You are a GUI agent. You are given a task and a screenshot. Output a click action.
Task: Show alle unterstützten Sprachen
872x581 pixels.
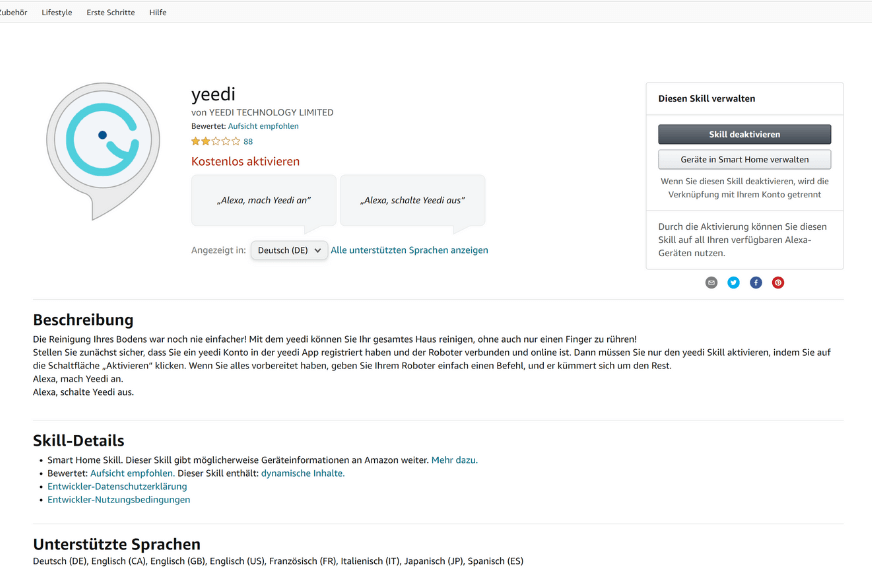point(410,250)
